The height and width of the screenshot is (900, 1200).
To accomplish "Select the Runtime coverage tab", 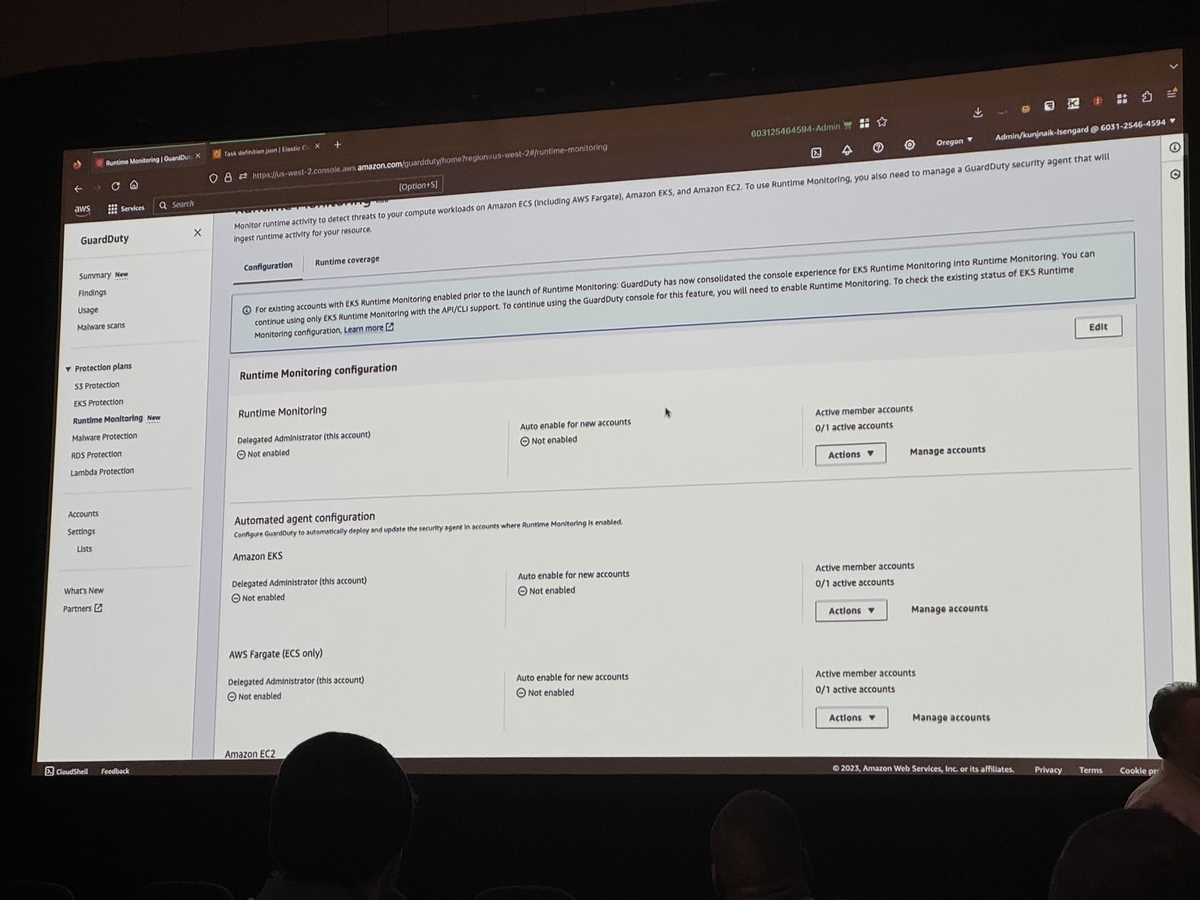I will coord(347,261).
